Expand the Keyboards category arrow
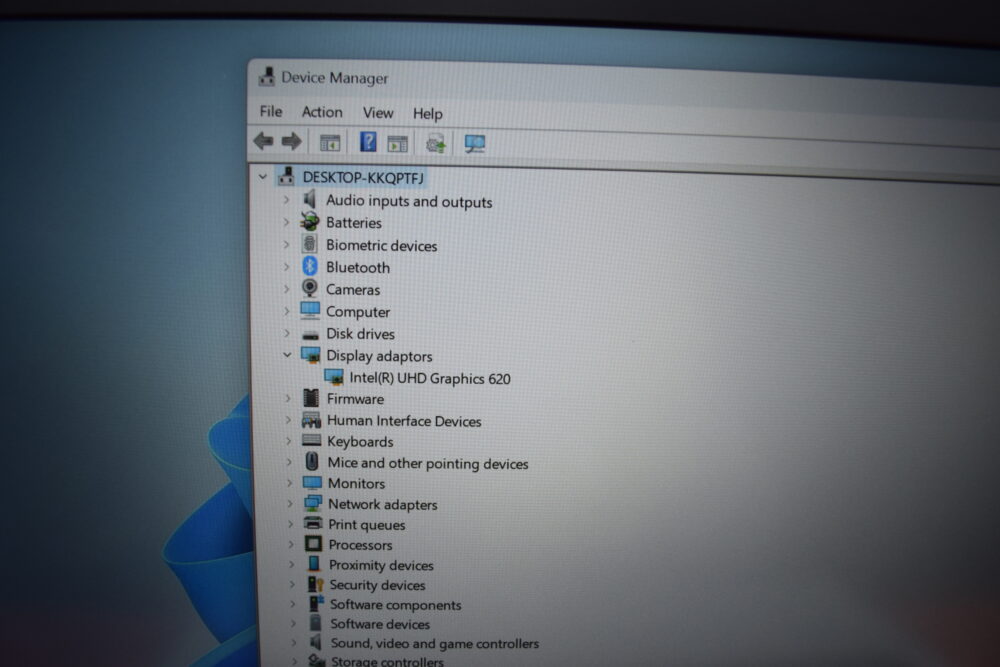 click(x=288, y=441)
